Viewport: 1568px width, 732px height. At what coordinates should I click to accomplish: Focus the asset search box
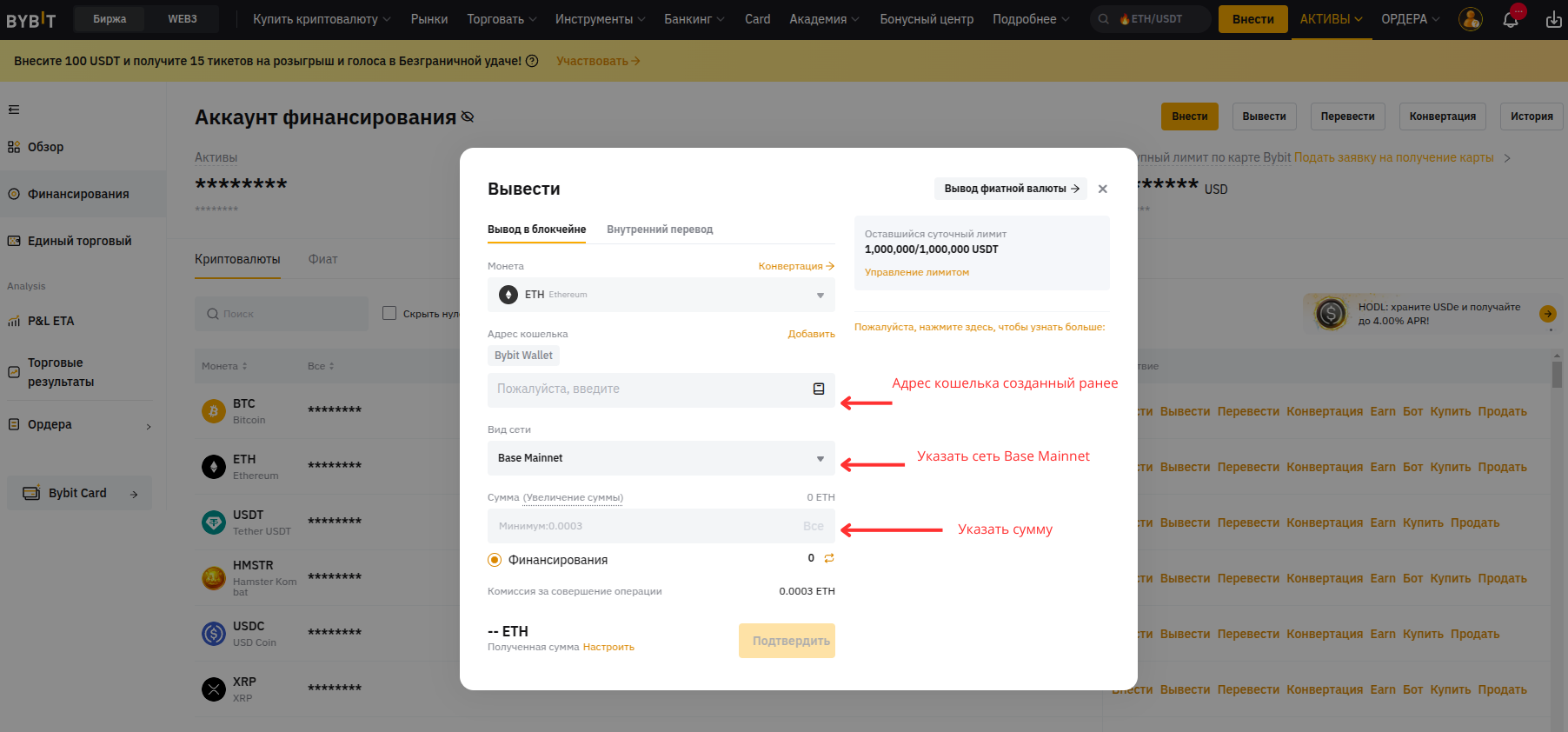pos(282,314)
